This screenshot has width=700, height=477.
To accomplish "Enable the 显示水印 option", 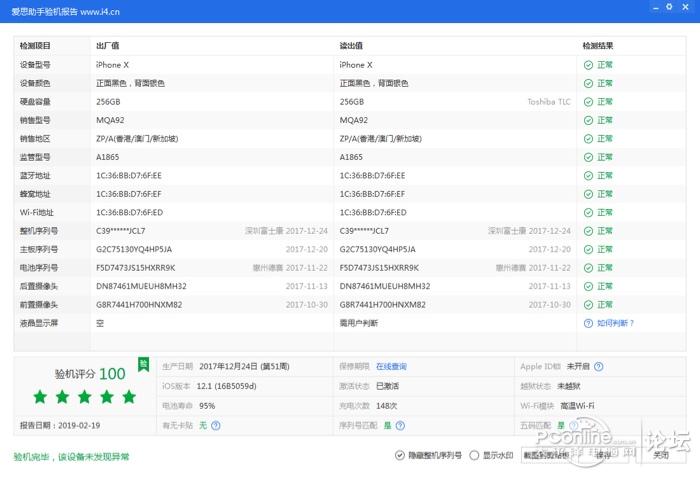I will (x=474, y=455).
